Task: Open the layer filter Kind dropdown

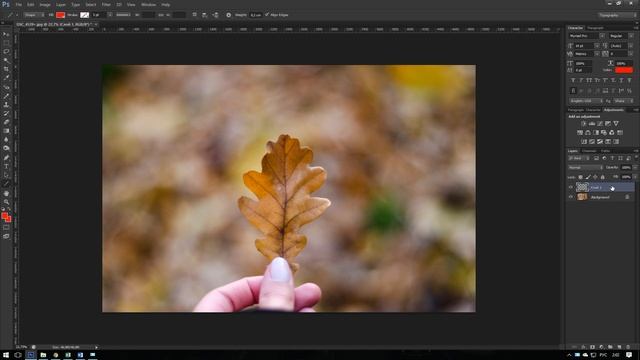Action: pyautogui.click(x=579, y=158)
